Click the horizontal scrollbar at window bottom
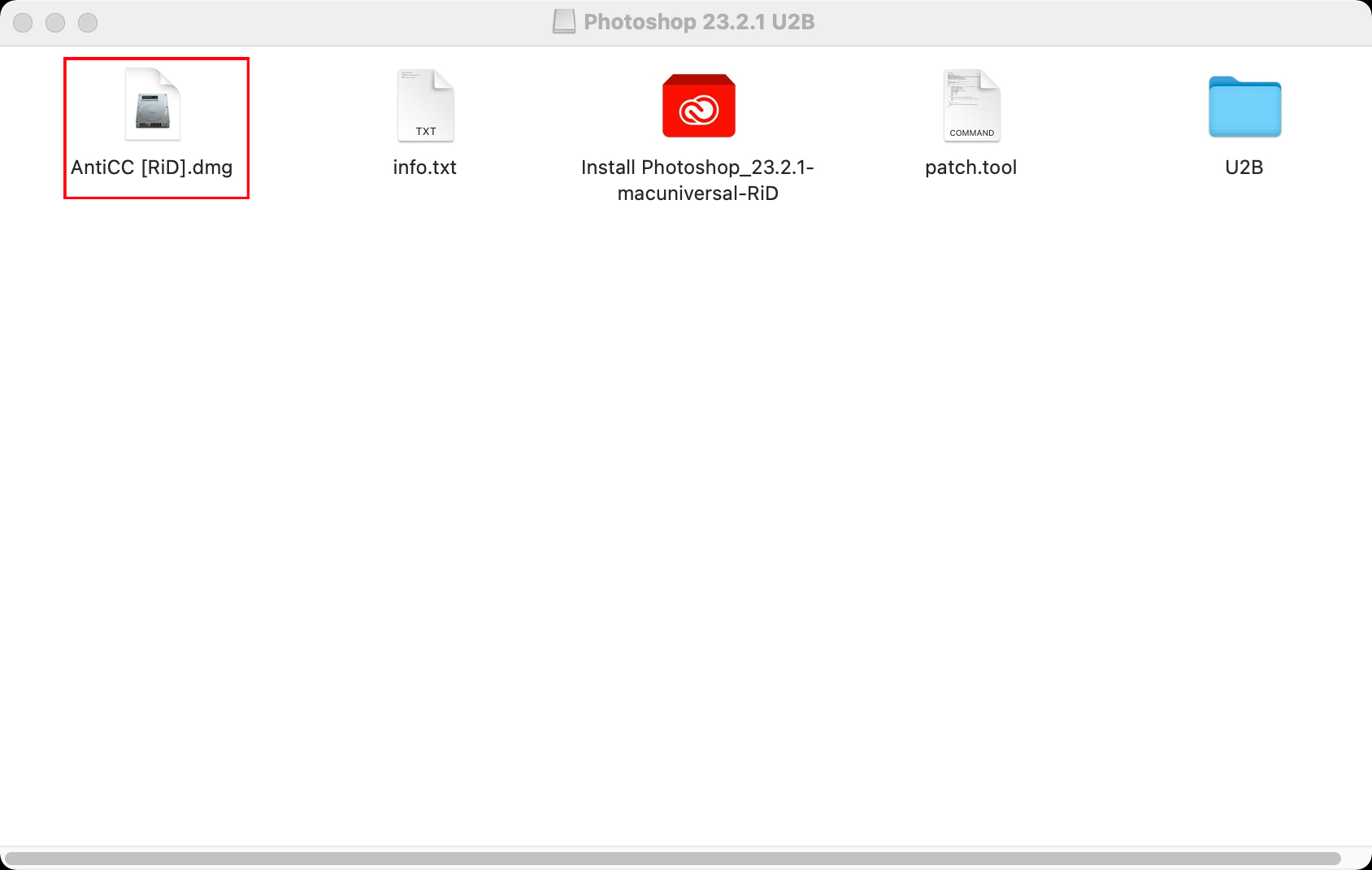Screen dimensions: 1372x870 point(673,859)
